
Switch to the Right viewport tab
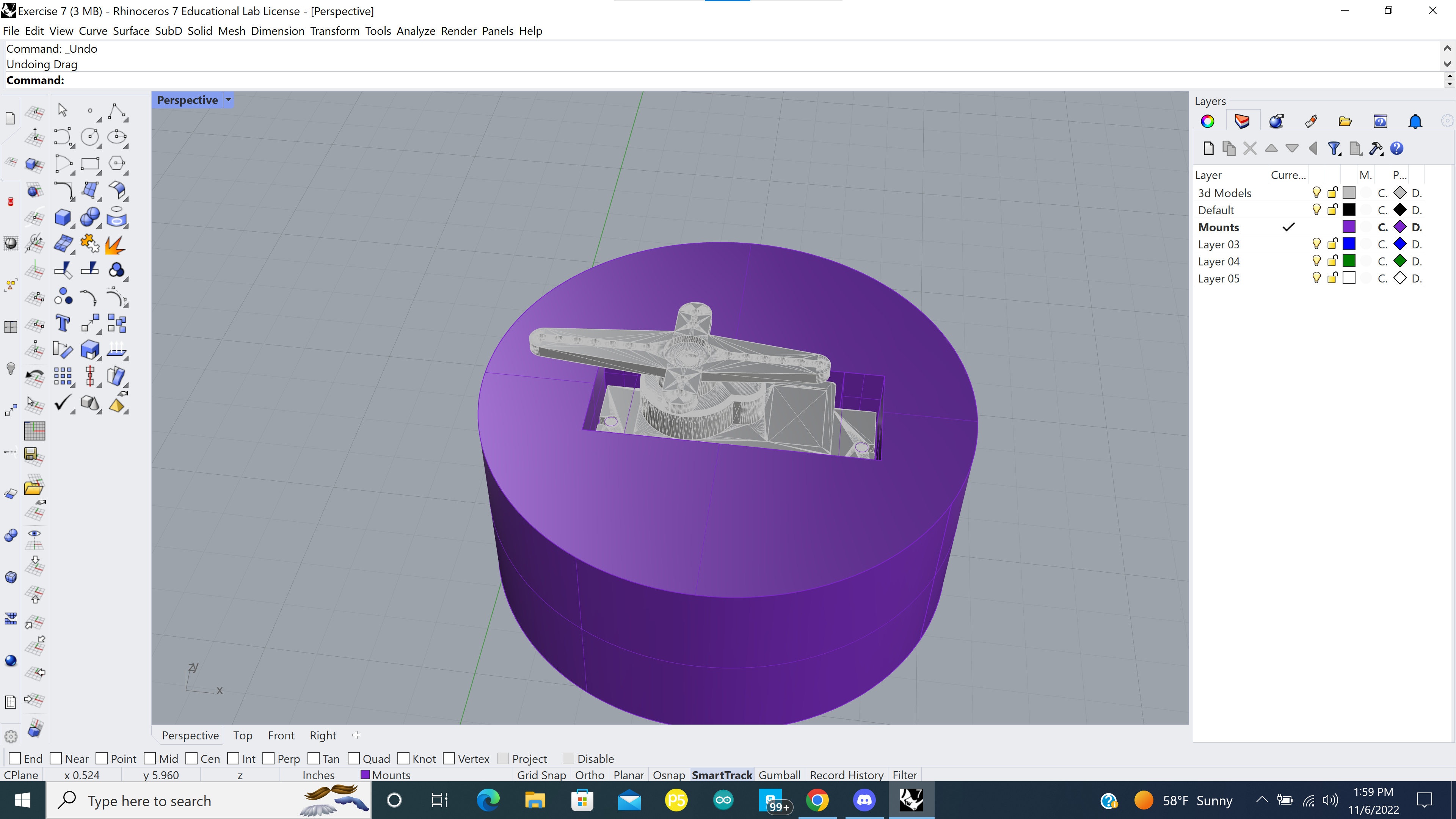(323, 735)
